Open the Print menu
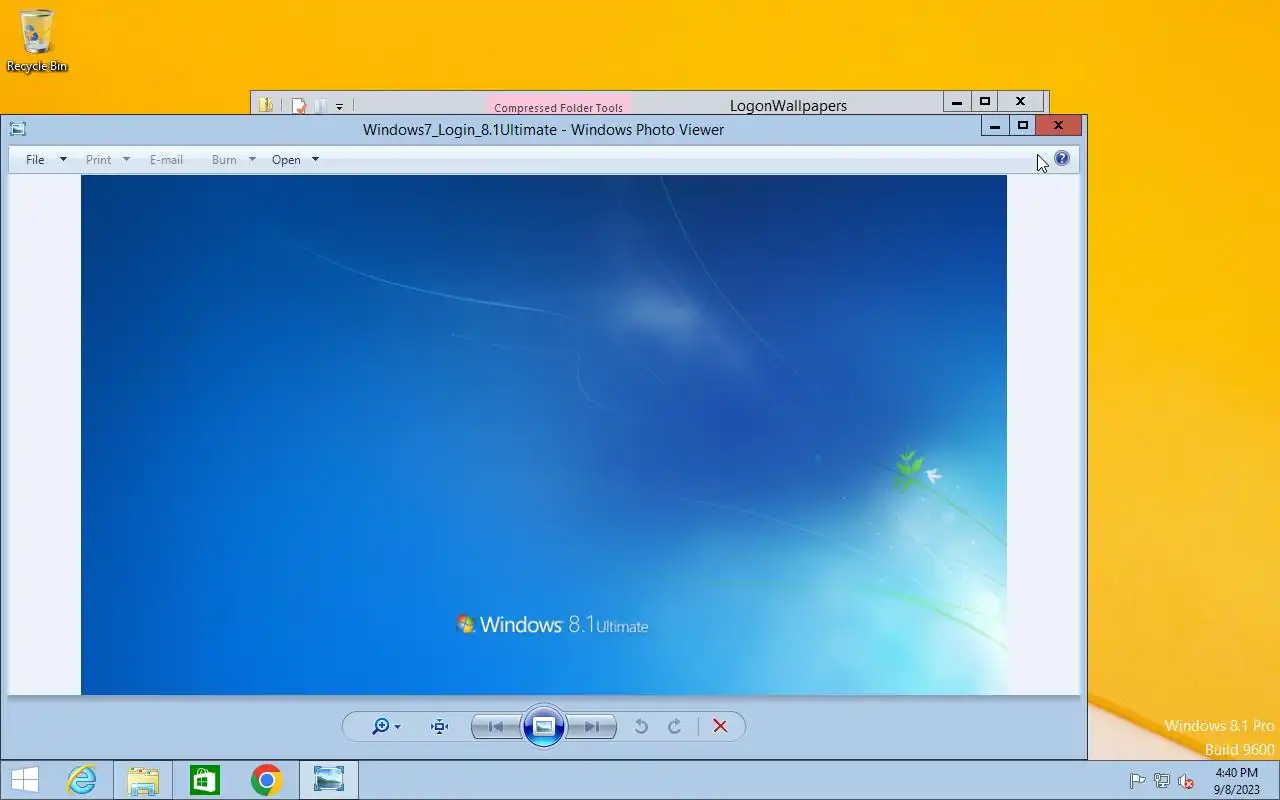The width and height of the screenshot is (1280, 800). point(98,160)
